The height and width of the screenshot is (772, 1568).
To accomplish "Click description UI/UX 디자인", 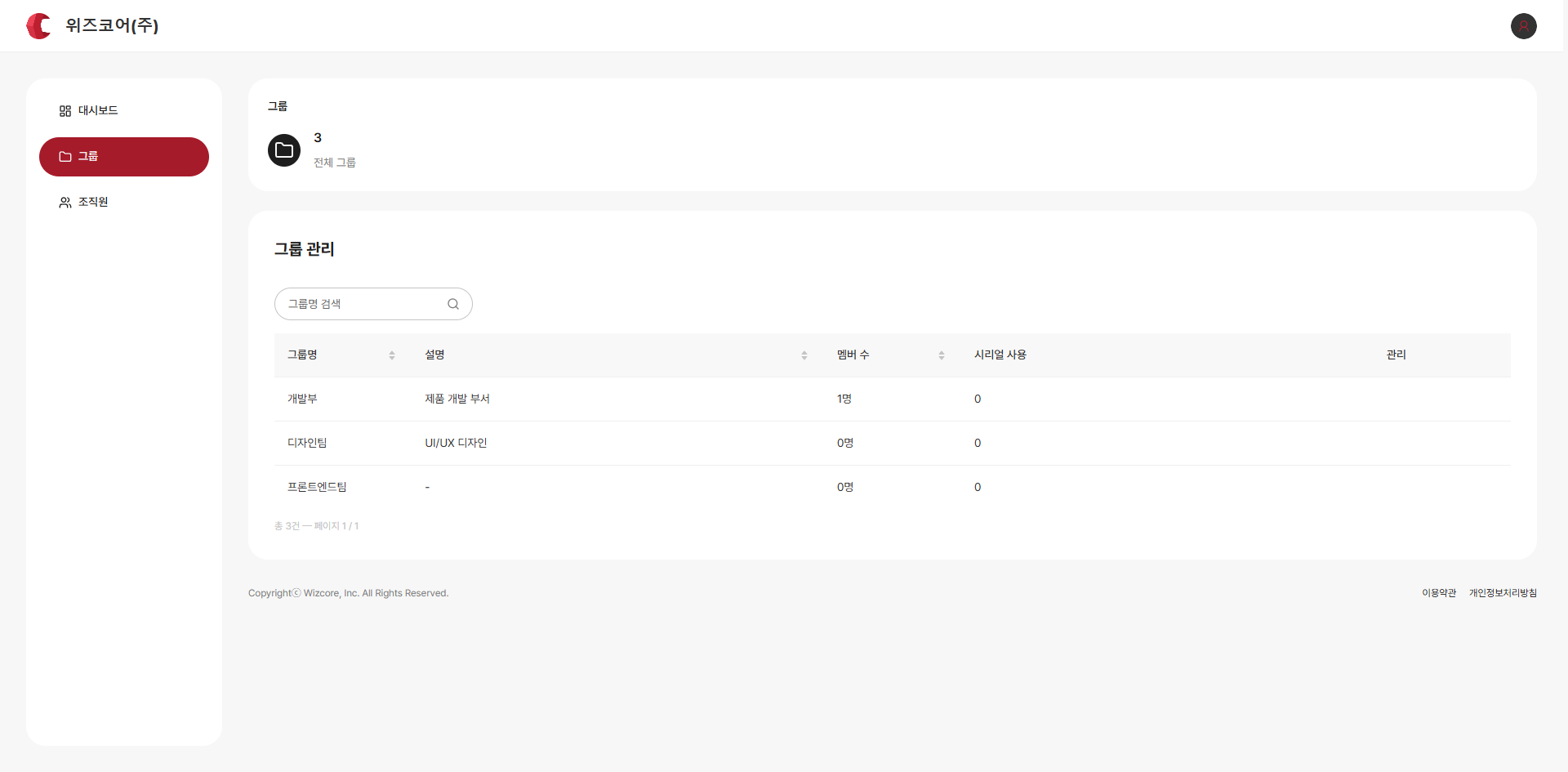I will tap(456, 443).
